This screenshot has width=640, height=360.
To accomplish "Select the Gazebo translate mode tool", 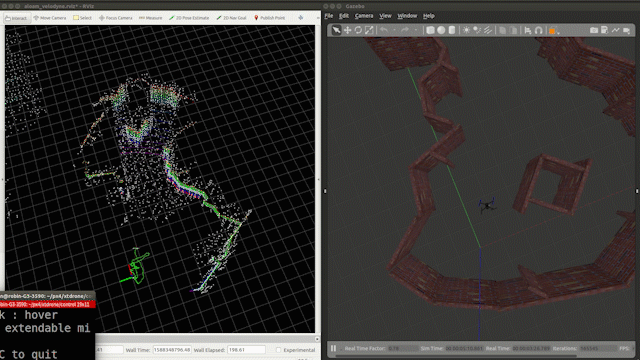I will click(347, 30).
